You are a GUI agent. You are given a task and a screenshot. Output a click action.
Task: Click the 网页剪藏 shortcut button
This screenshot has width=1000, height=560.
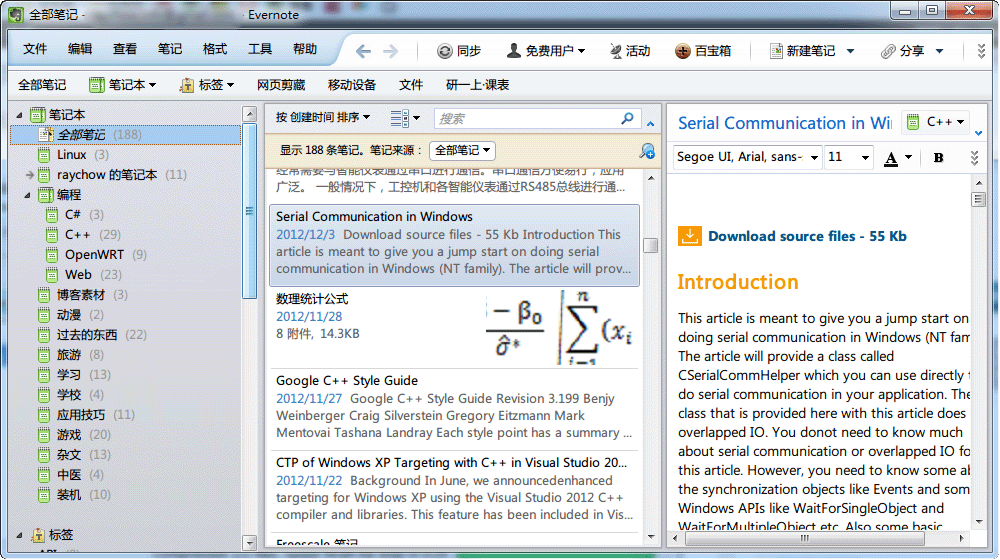pyautogui.click(x=281, y=85)
